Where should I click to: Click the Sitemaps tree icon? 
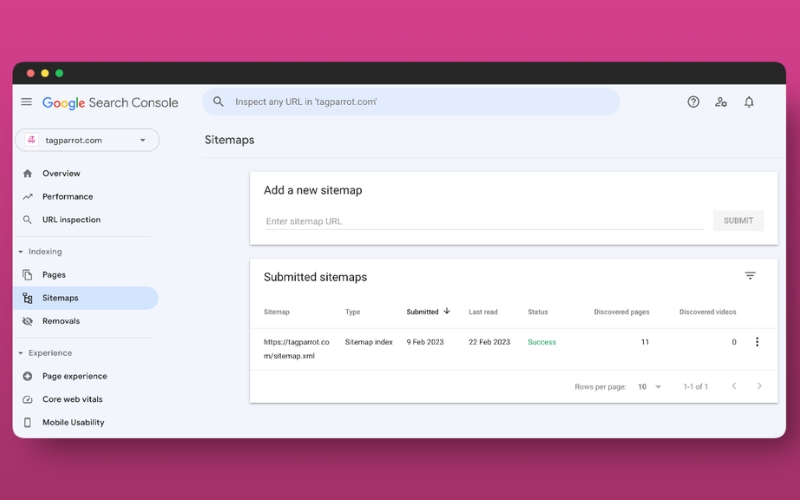pos(28,298)
